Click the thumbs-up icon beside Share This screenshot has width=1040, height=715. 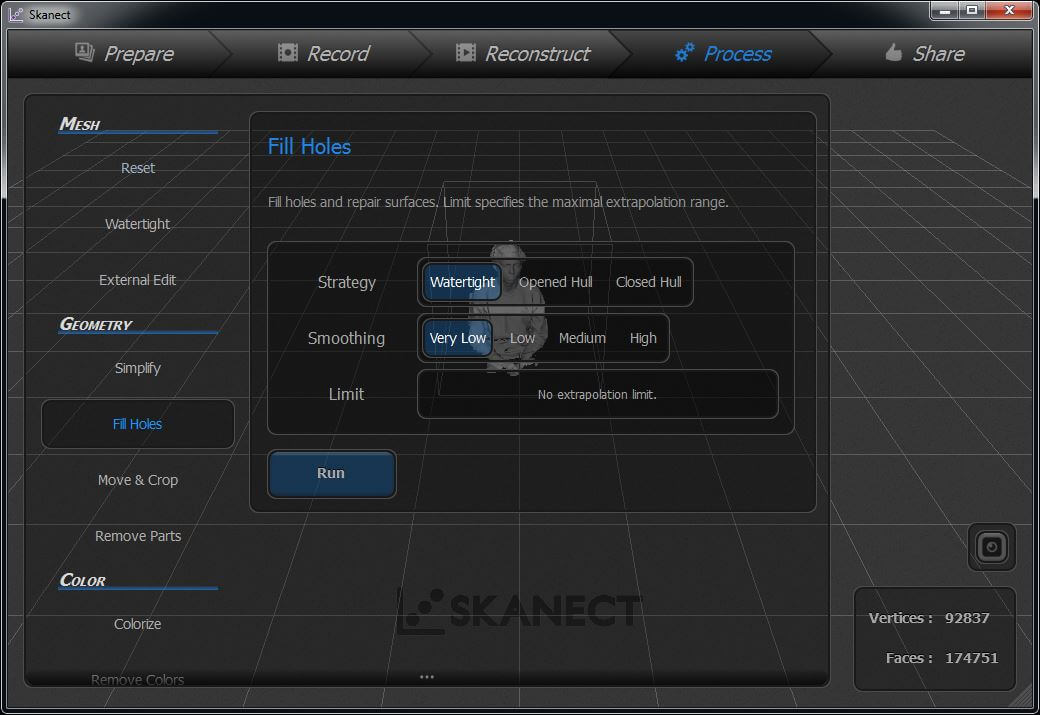coord(893,52)
